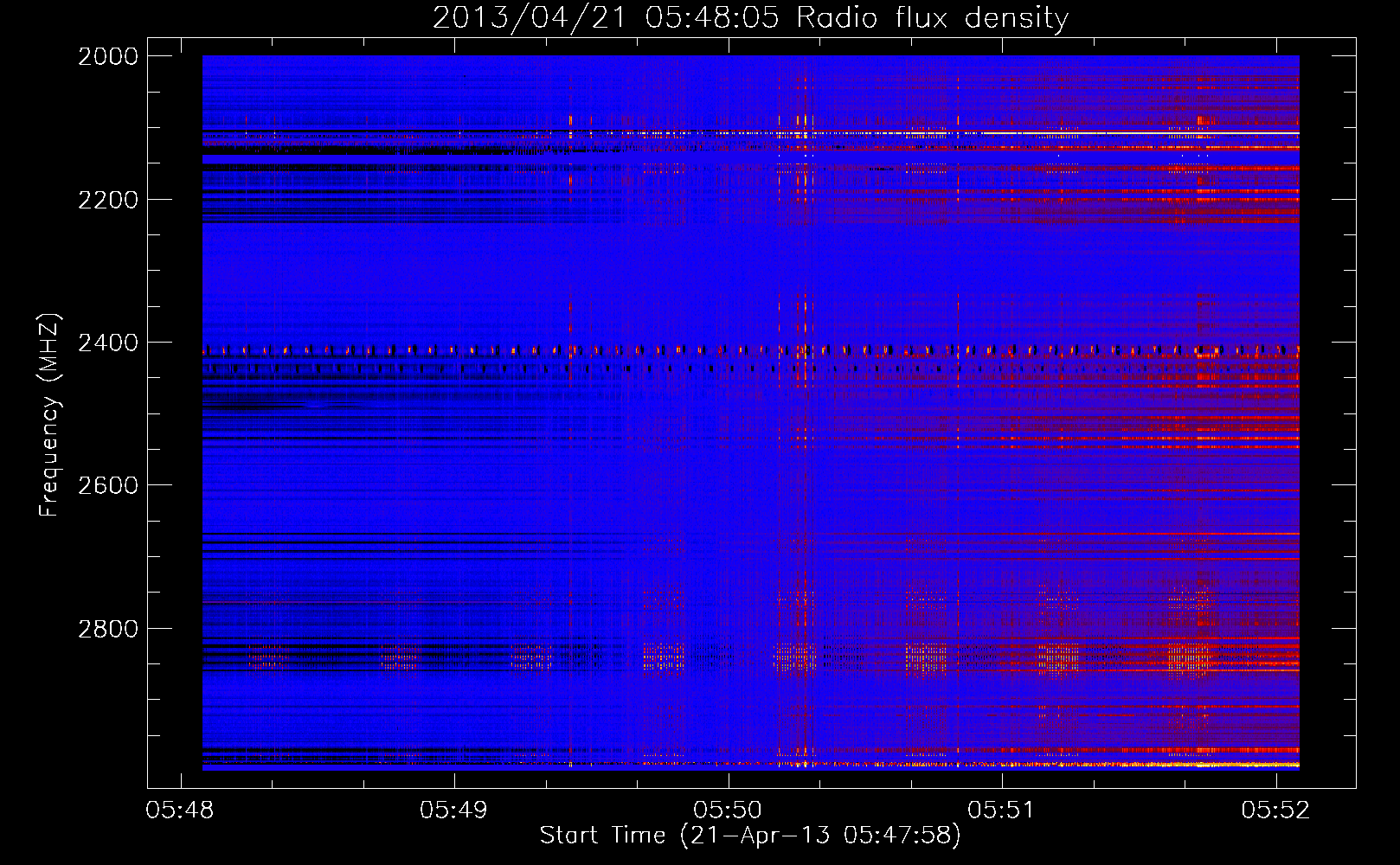This screenshot has height=865, width=1400.
Task: Click the 05:51 time tick label
Action: (1001, 810)
